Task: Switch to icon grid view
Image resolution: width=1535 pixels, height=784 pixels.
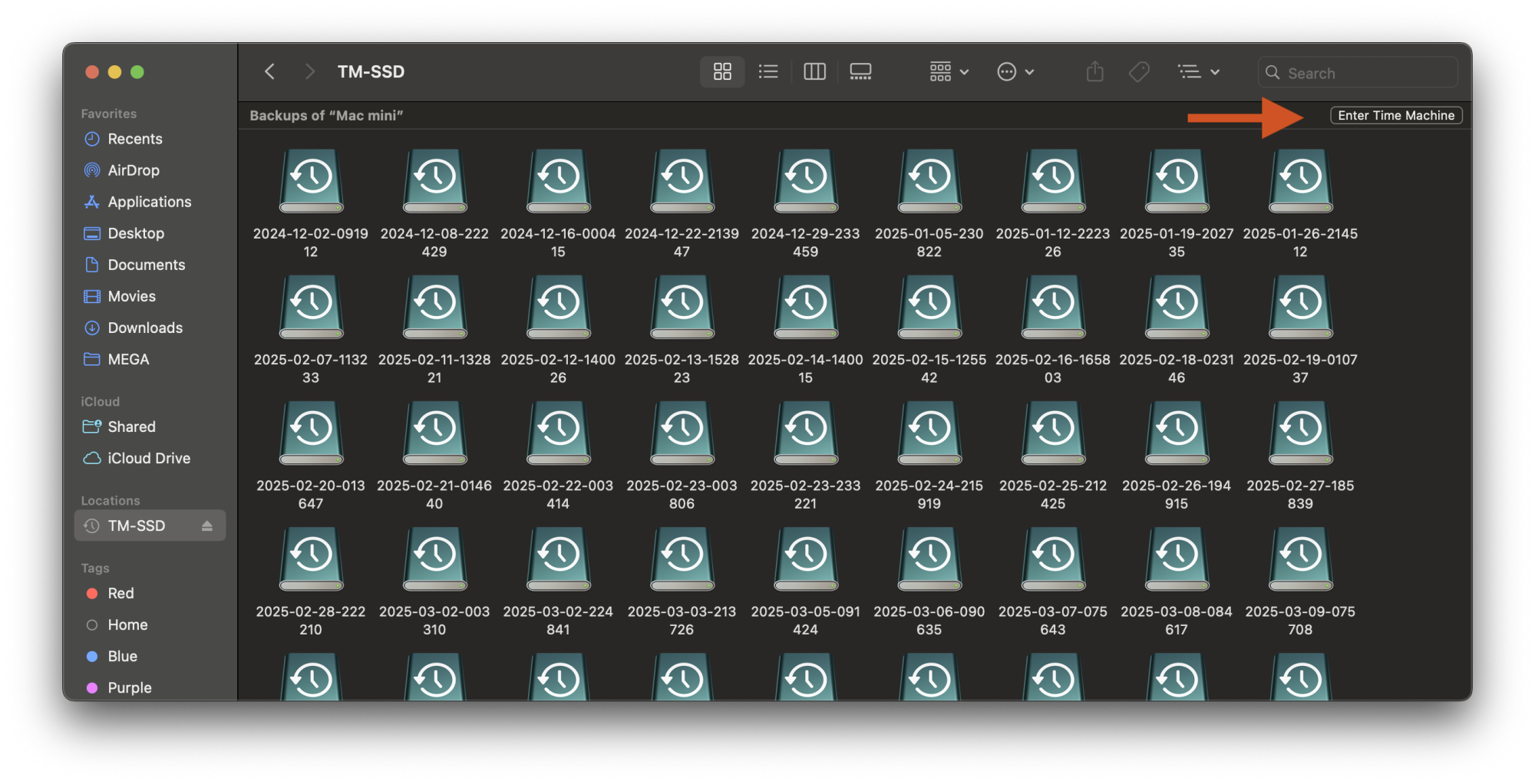Action: click(722, 72)
